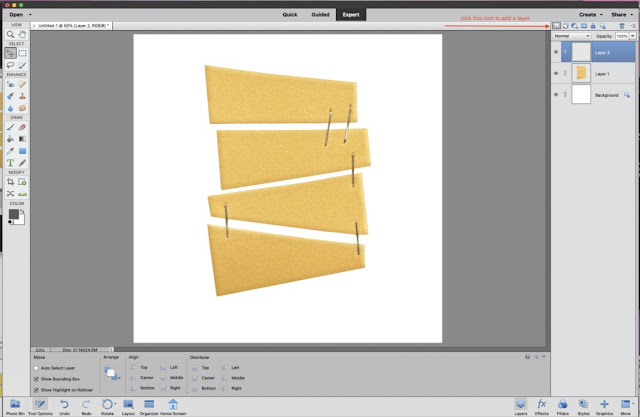Open the Effects panel

(542, 407)
